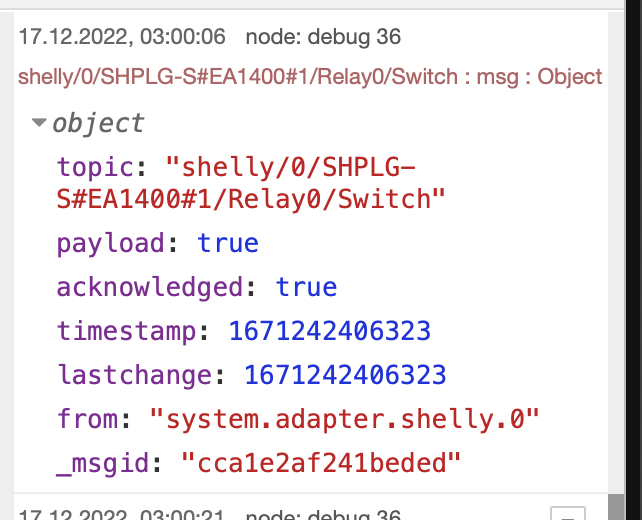Image resolution: width=642 pixels, height=520 pixels.
Task: Click the topic property key
Action: (95, 168)
